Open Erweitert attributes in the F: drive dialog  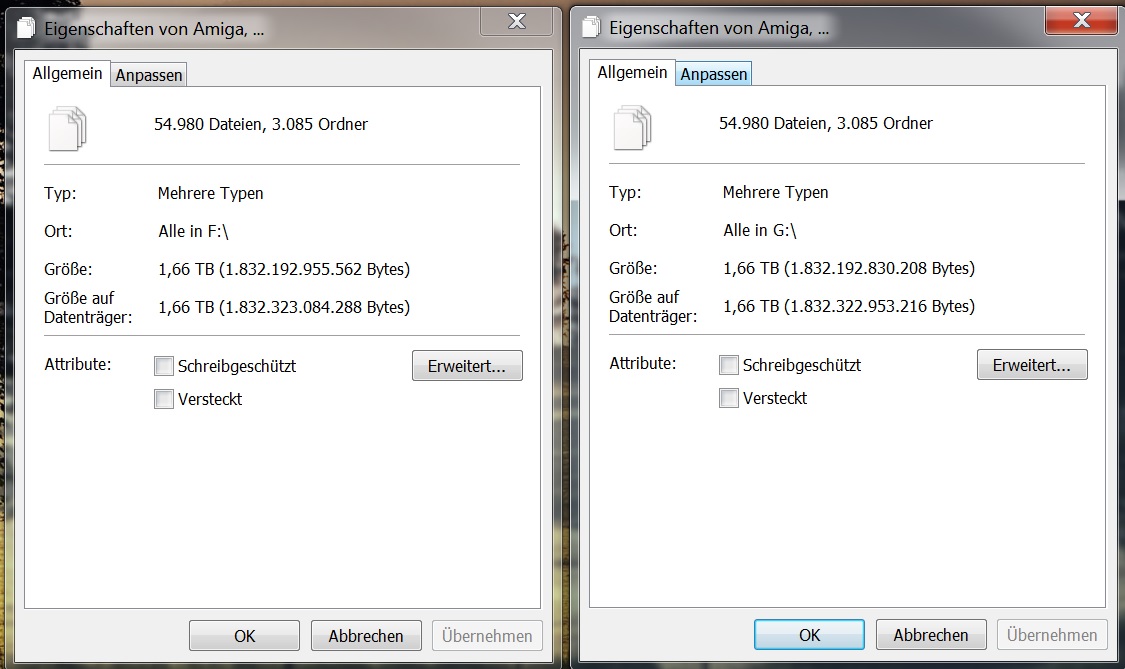pyautogui.click(x=467, y=366)
